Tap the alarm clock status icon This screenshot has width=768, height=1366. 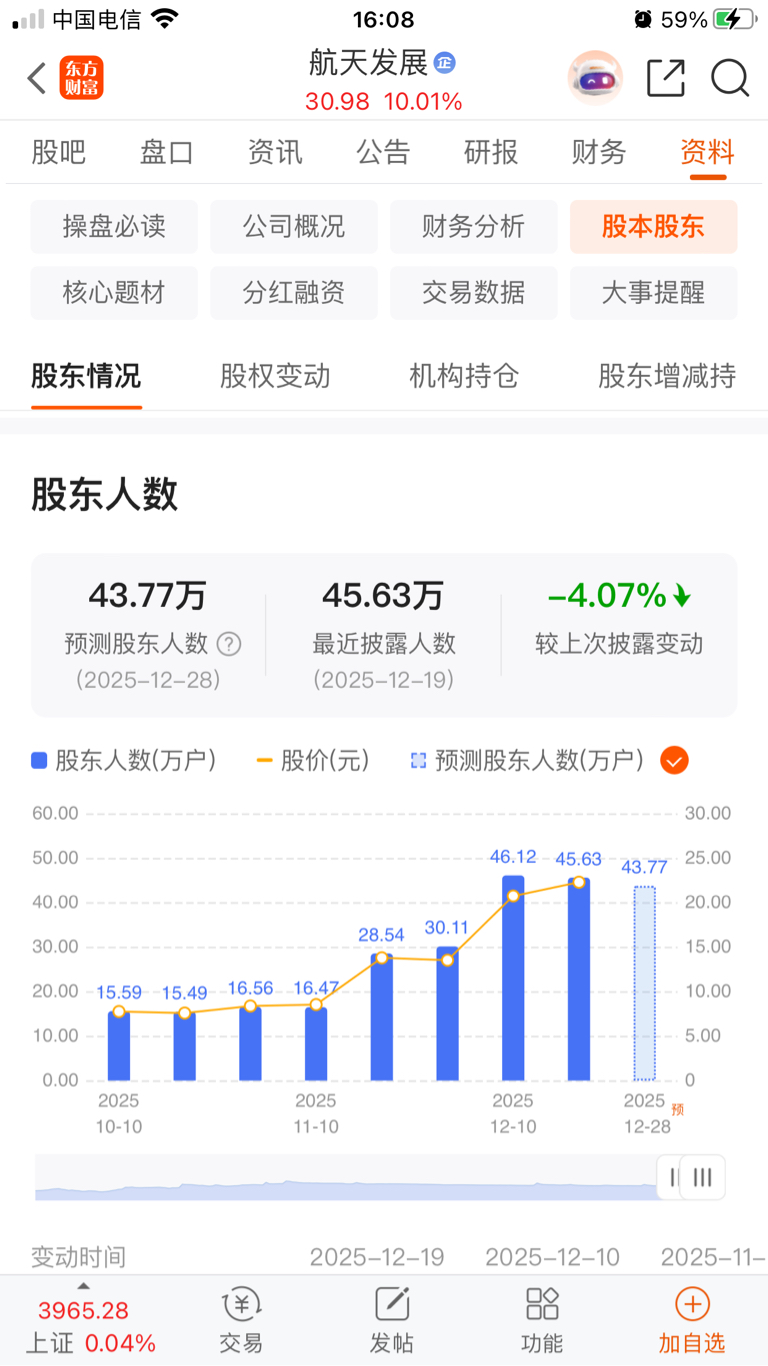(x=643, y=19)
